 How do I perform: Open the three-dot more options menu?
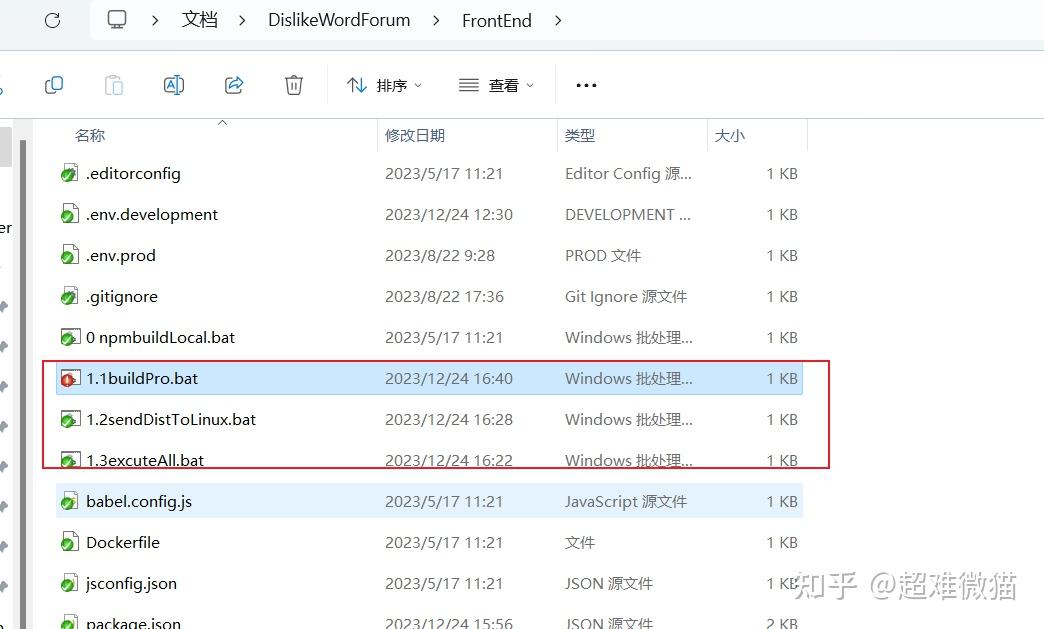[x=586, y=85]
